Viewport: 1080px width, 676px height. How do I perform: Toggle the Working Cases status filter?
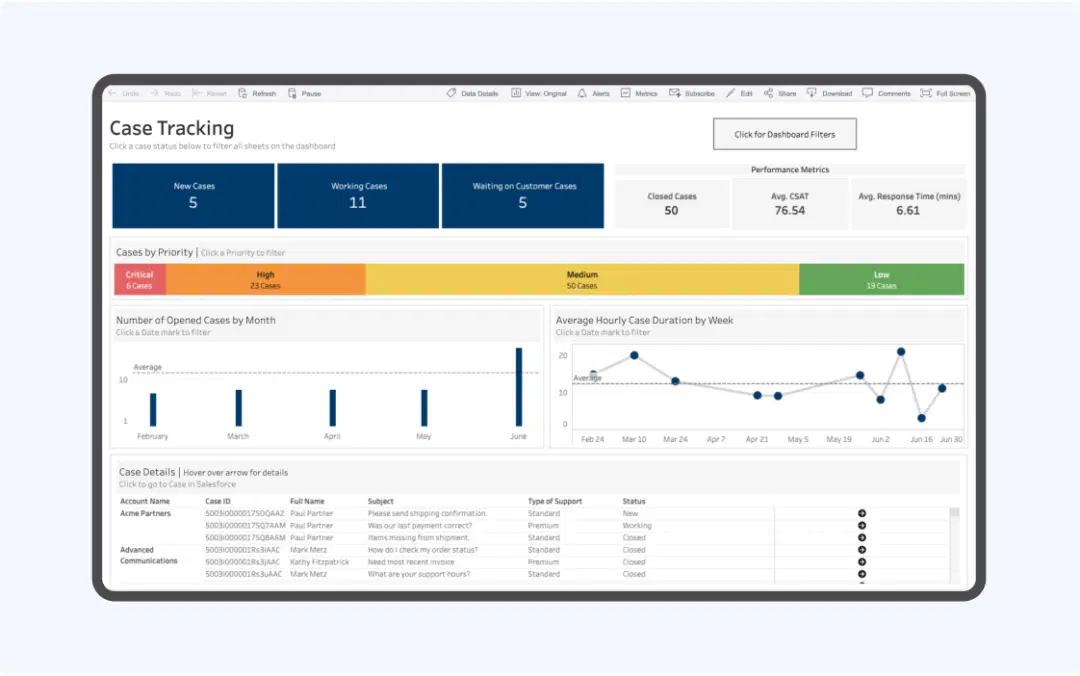pyautogui.click(x=357, y=195)
